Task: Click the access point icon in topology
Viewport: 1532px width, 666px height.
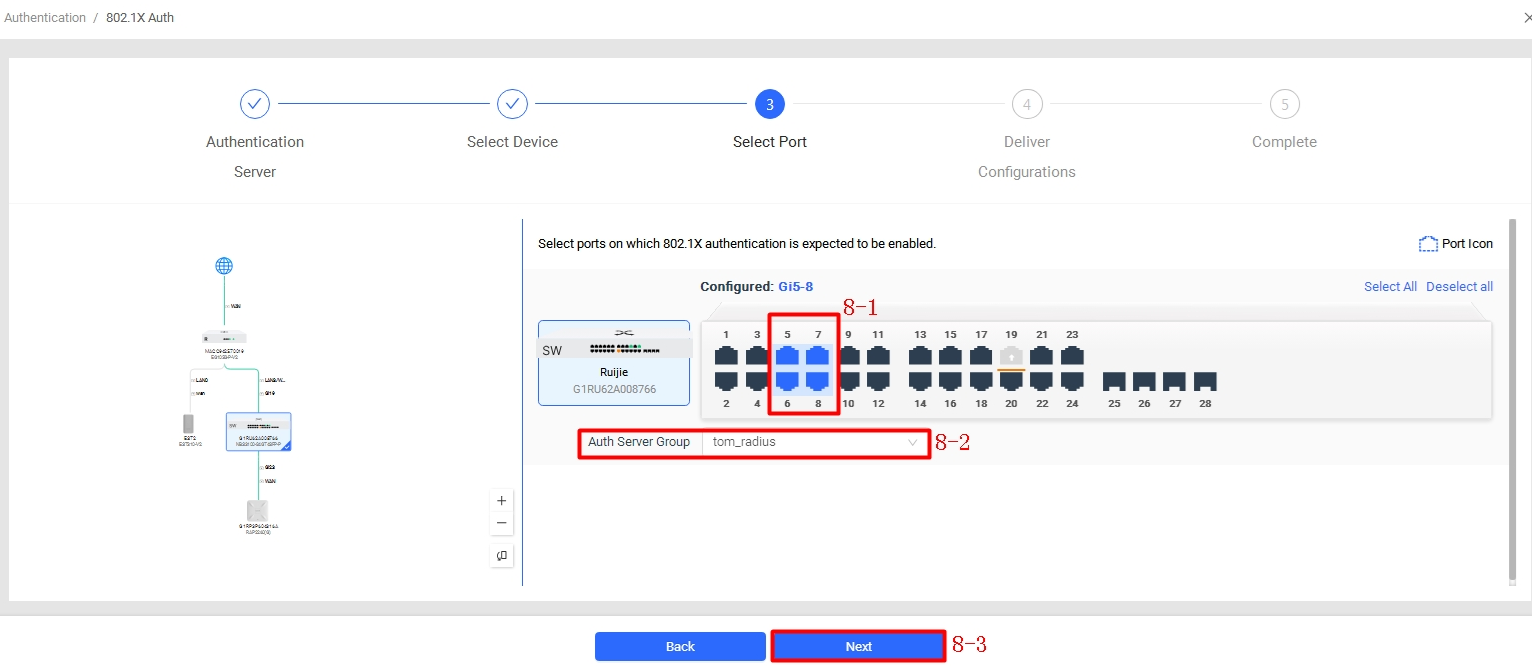Action: point(258,510)
